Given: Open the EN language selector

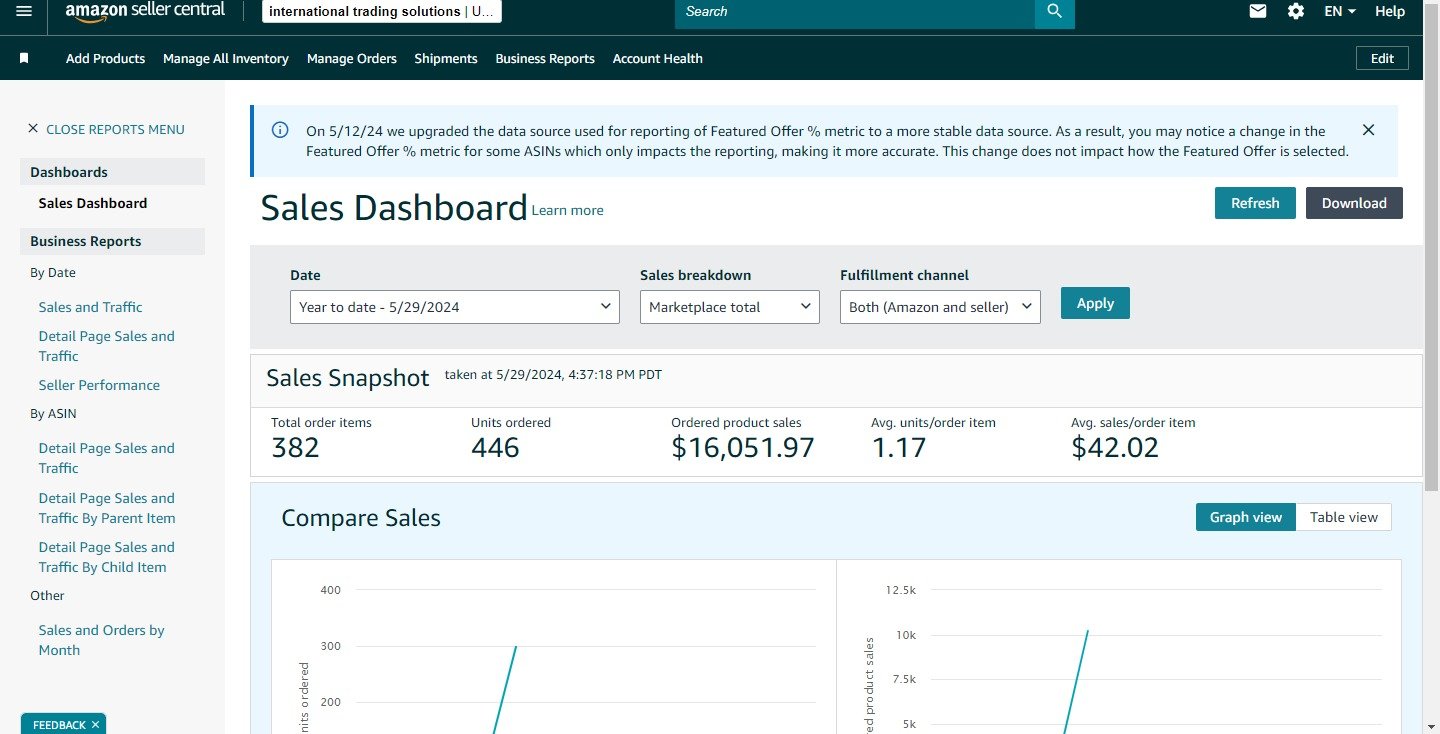Looking at the screenshot, I should pos(1339,11).
